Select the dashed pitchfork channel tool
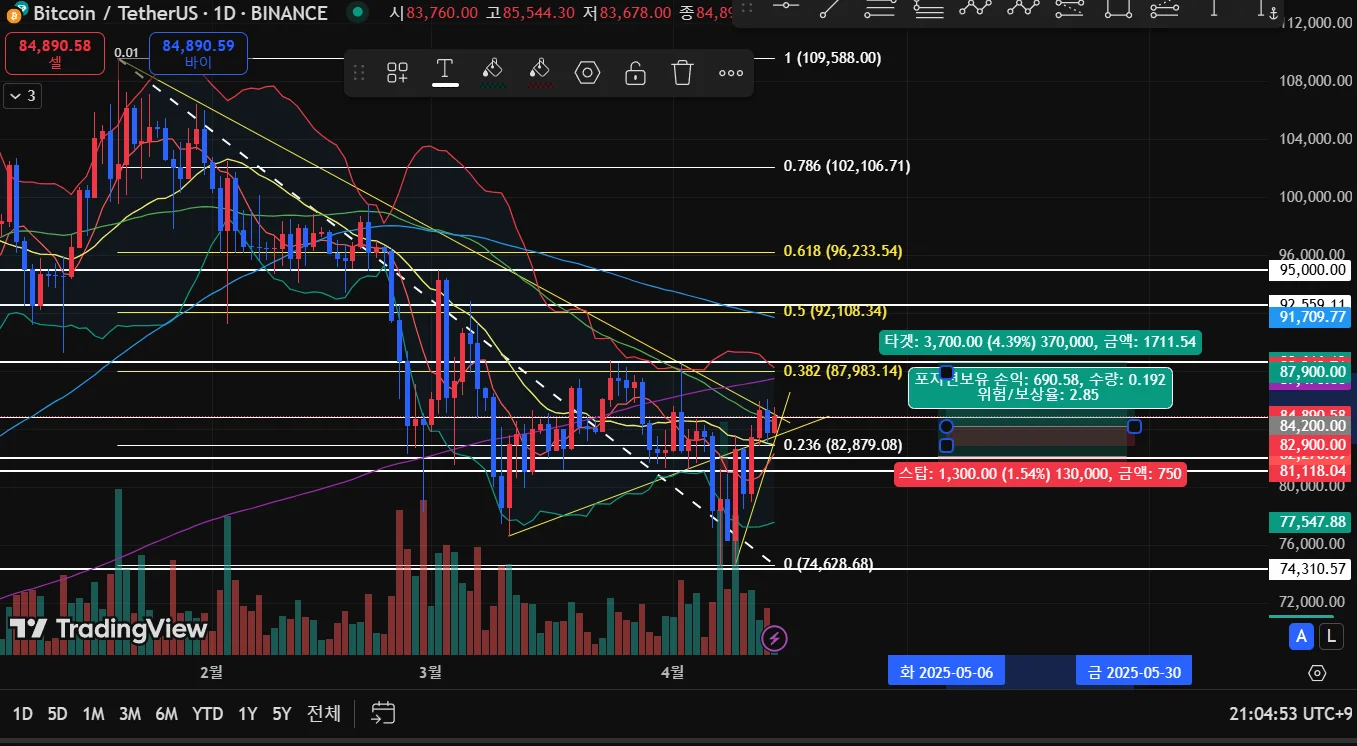The image size is (1357, 746). coord(1070,7)
